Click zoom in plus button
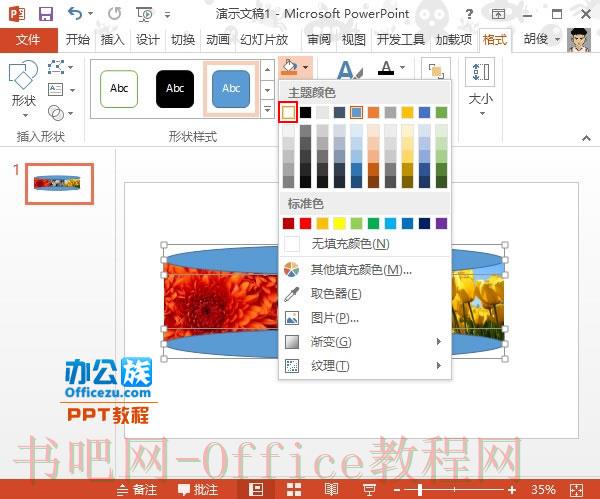This screenshot has height=499, width=600. point(512,489)
